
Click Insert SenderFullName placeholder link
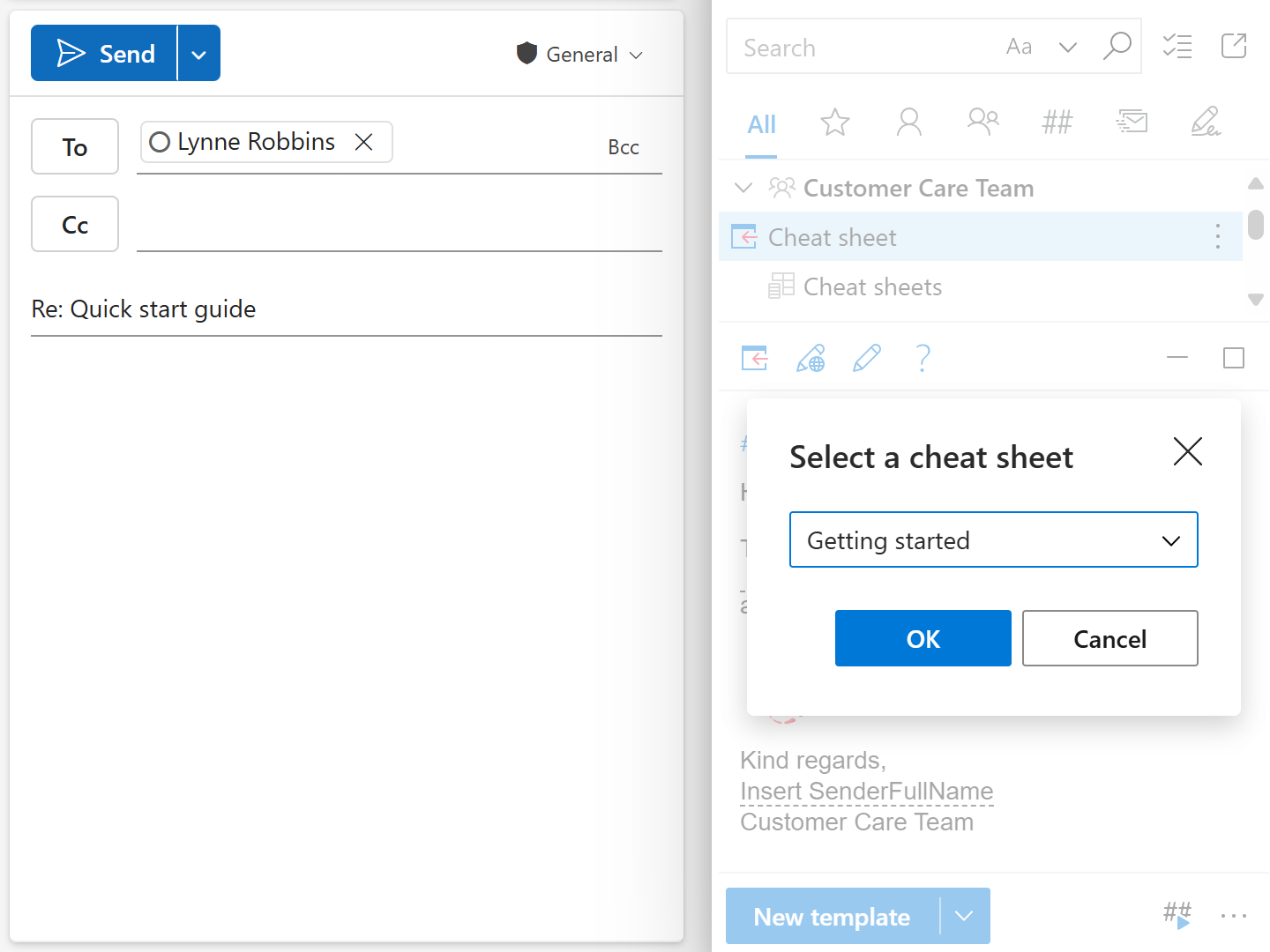(x=867, y=791)
